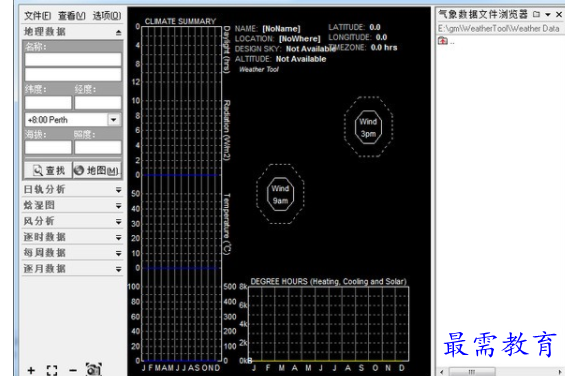Click the input field under the label right of 海拔
The image size is (565, 376).
point(98,147)
